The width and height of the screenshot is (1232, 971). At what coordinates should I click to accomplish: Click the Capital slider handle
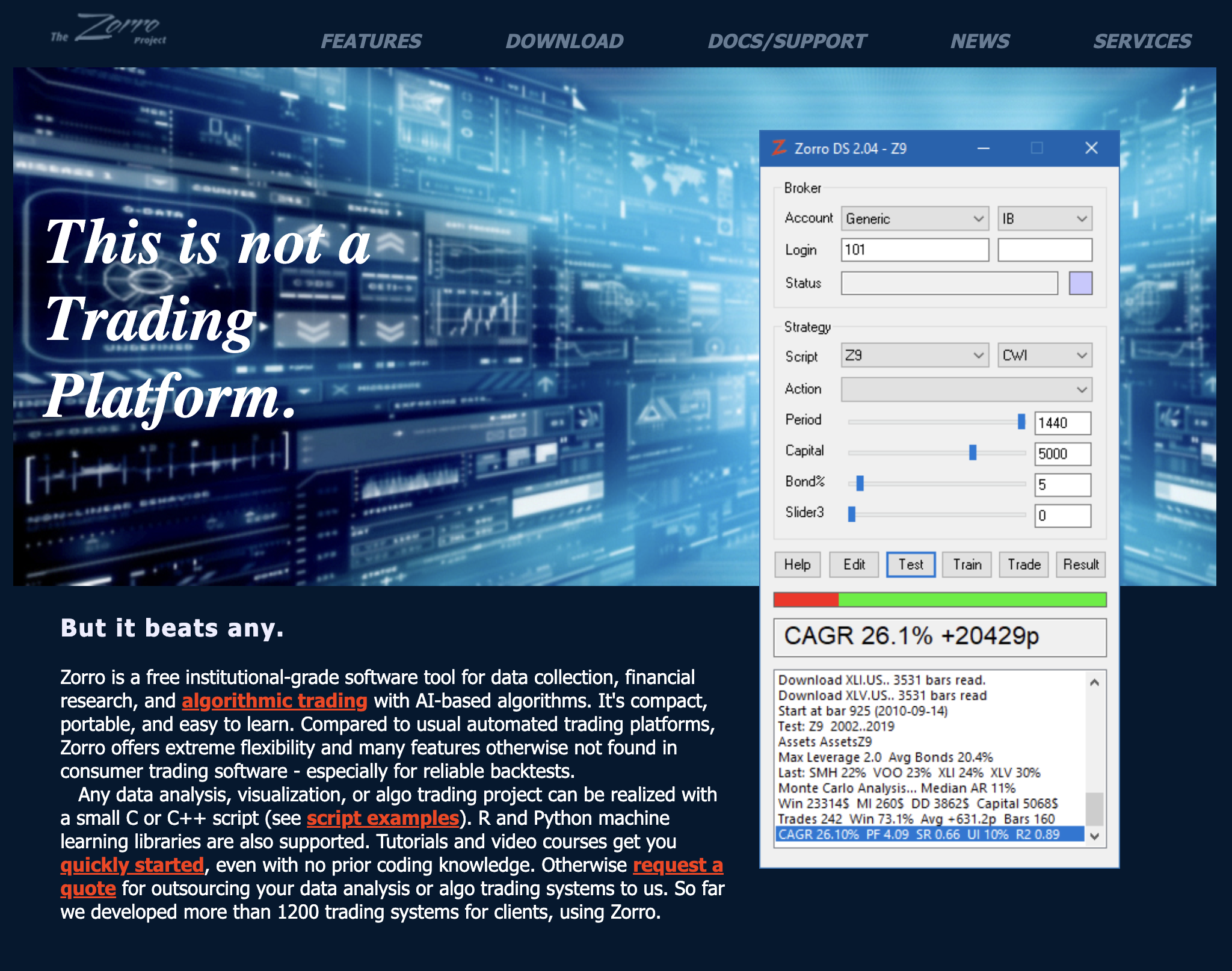(x=973, y=452)
